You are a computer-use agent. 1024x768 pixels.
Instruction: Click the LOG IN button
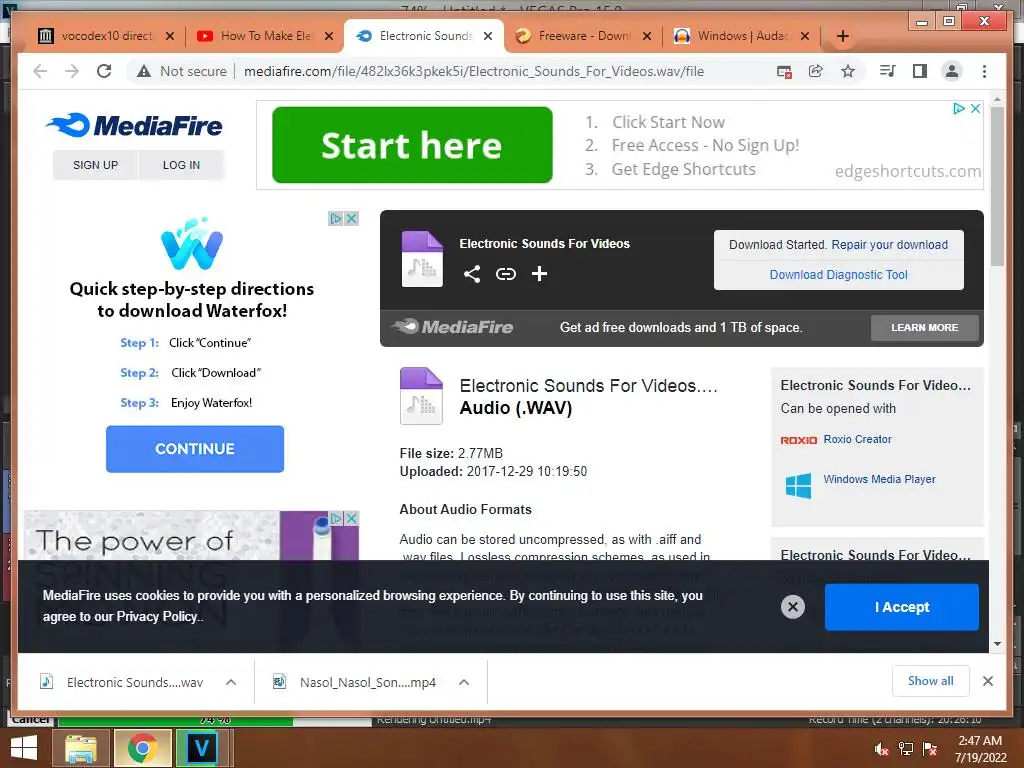pyautogui.click(x=182, y=165)
